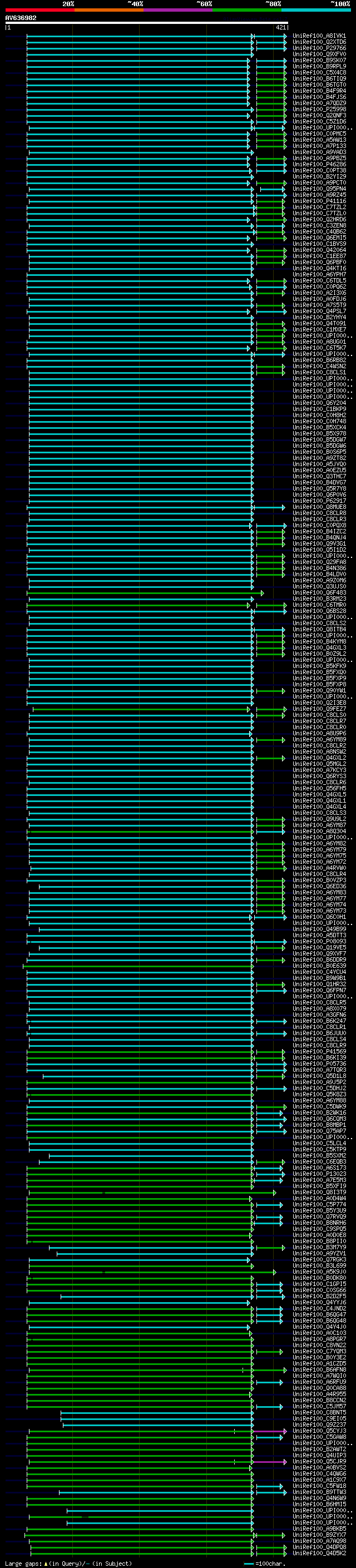The width and height of the screenshot is (356, 1568).
Task: Select the UniRef100_Q4GXL5 label
Action: (319, 794)
